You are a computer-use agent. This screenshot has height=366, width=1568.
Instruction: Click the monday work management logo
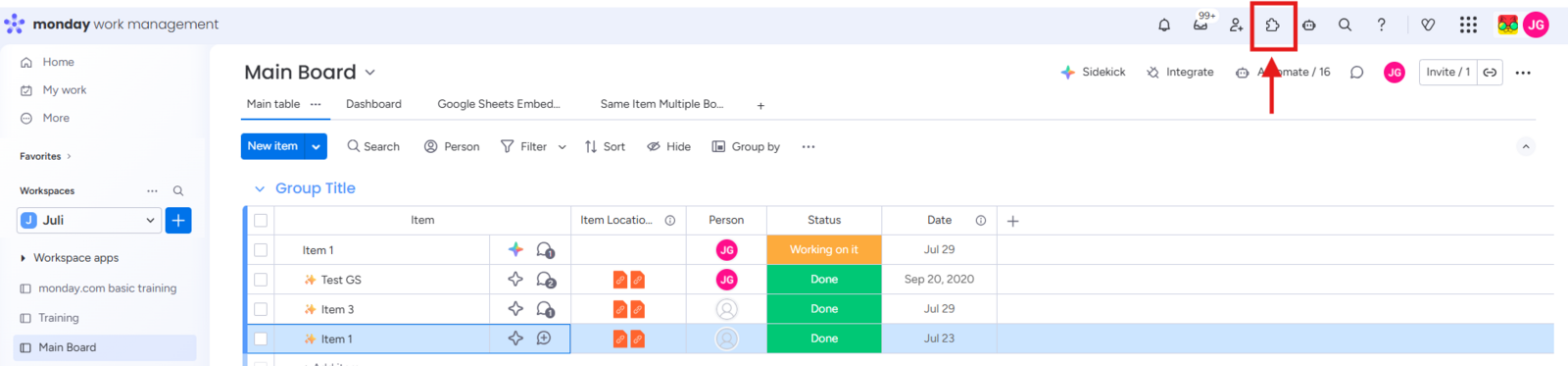(x=111, y=24)
